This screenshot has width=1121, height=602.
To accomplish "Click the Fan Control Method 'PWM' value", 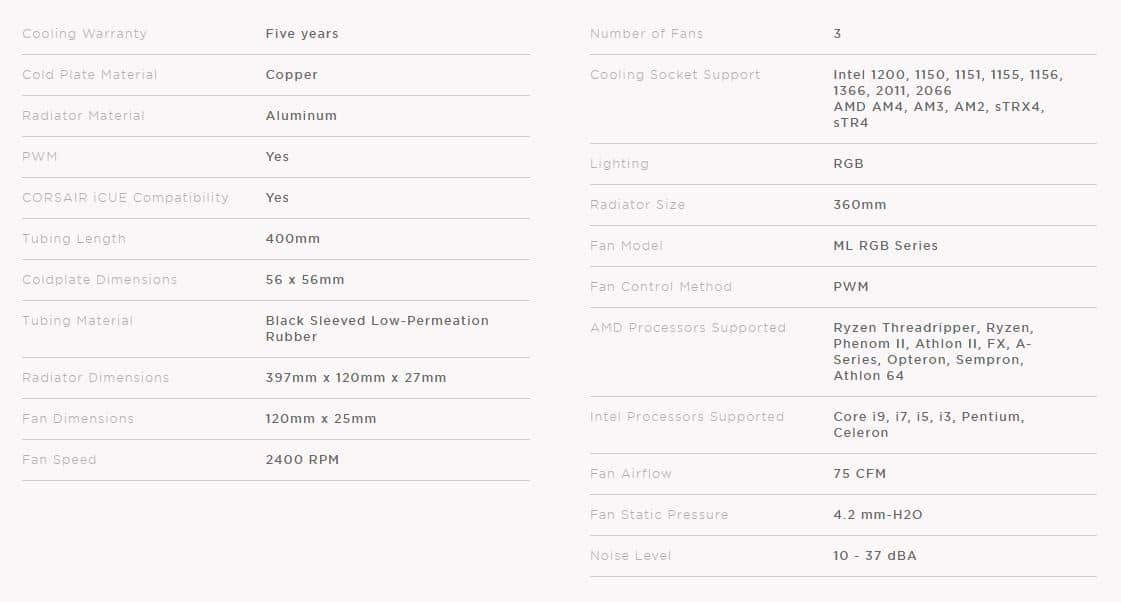I will [x=851, y=286].
